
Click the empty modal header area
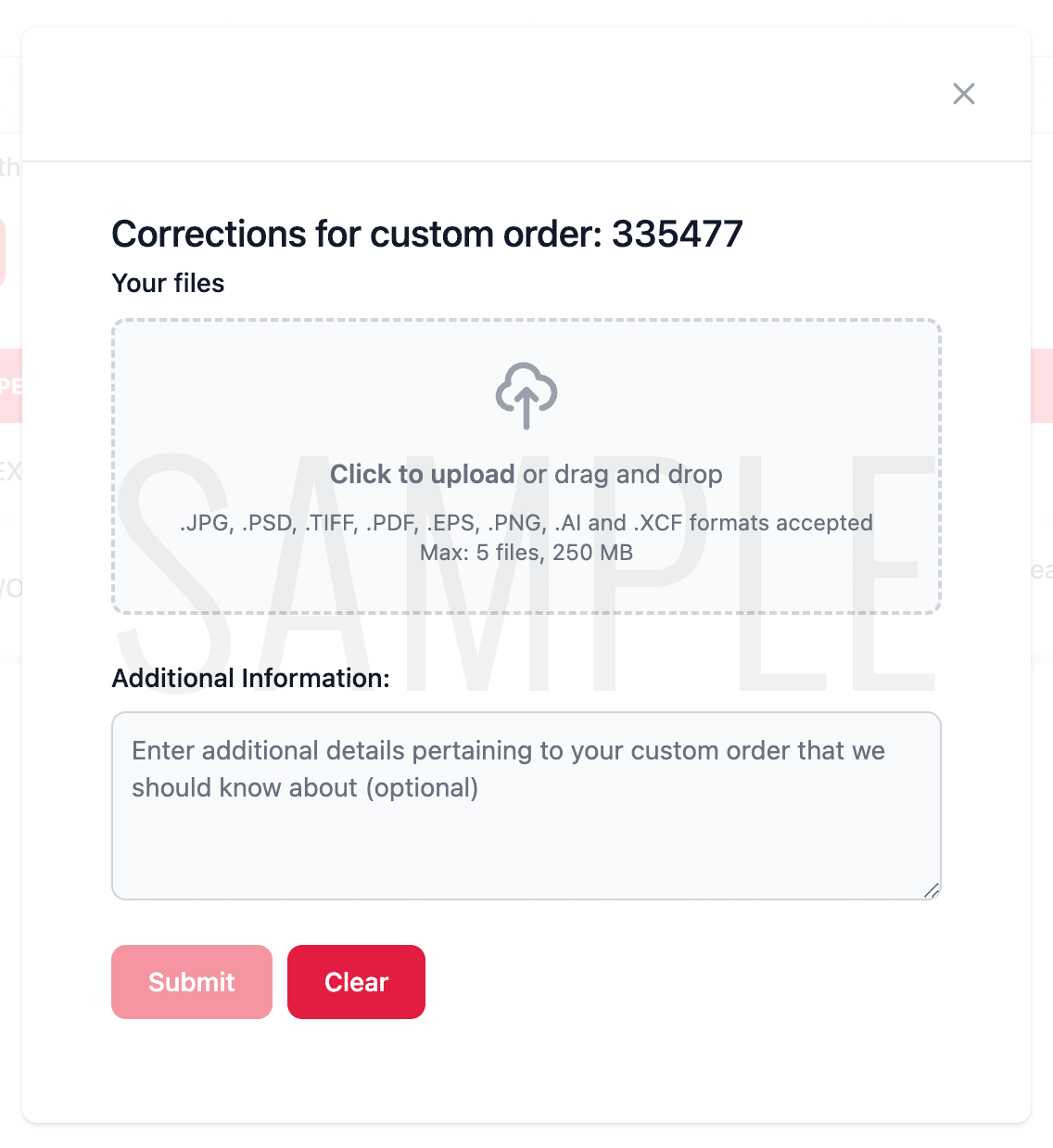(x=482, y=94)
